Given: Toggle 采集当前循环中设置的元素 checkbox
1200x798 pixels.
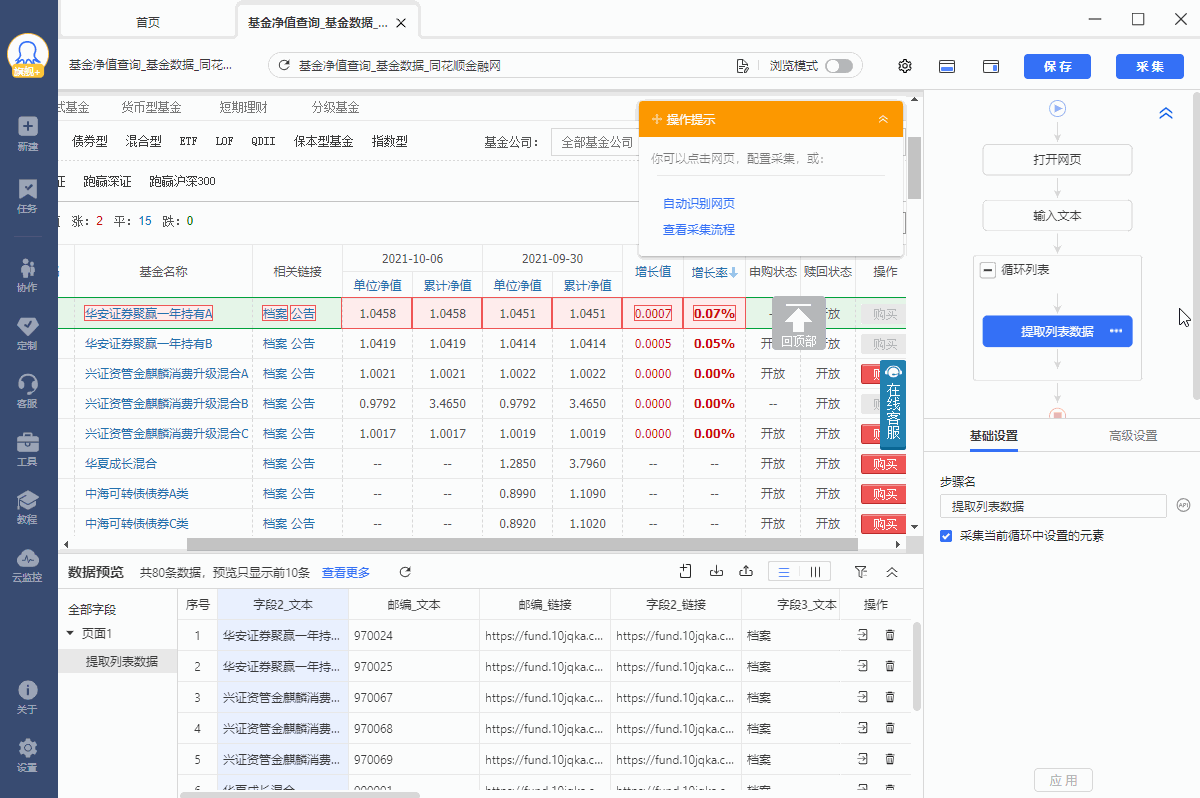Looking at the screenshot, I should (x=946, y=536).
